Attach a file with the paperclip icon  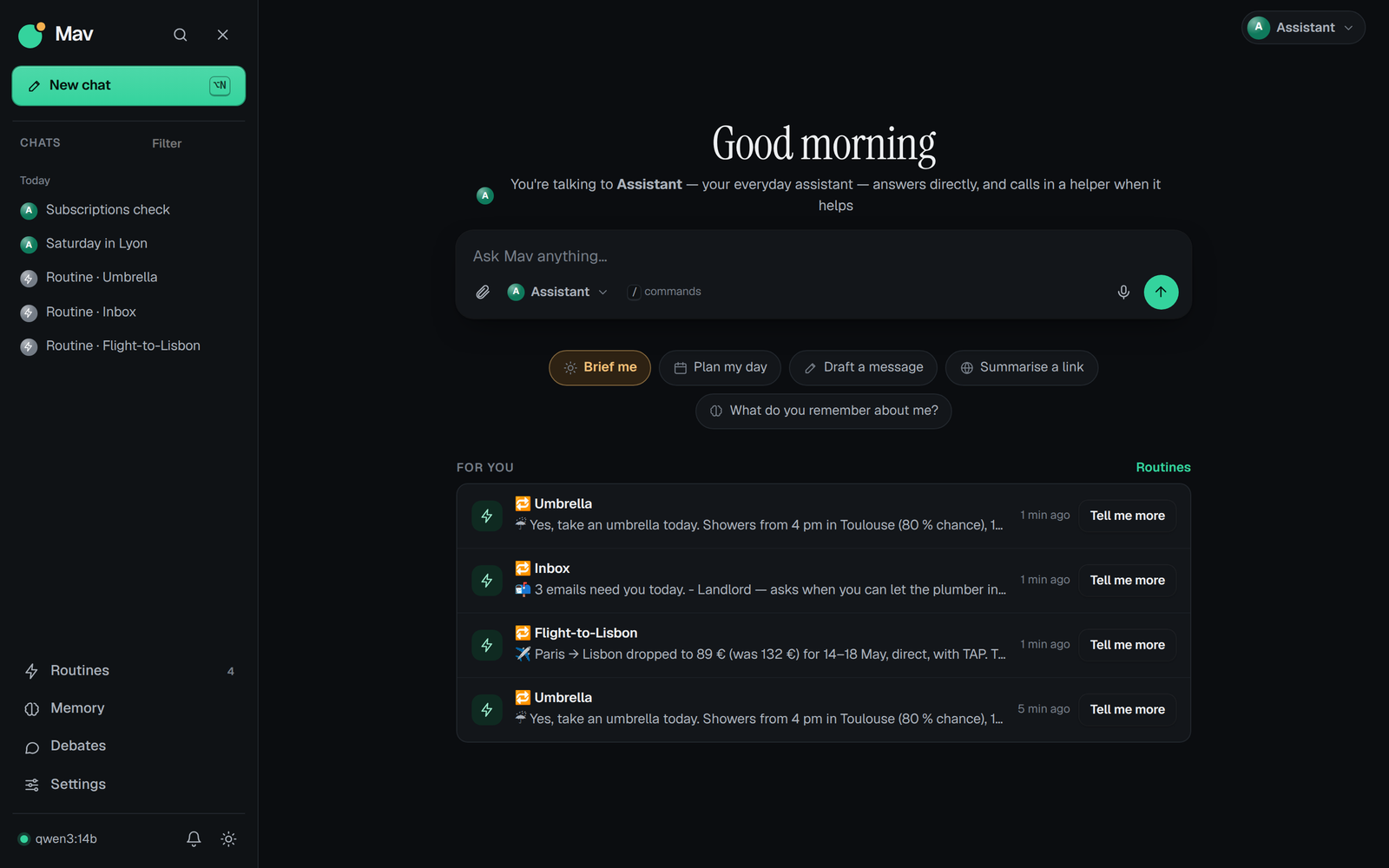(x=483, y=293)
